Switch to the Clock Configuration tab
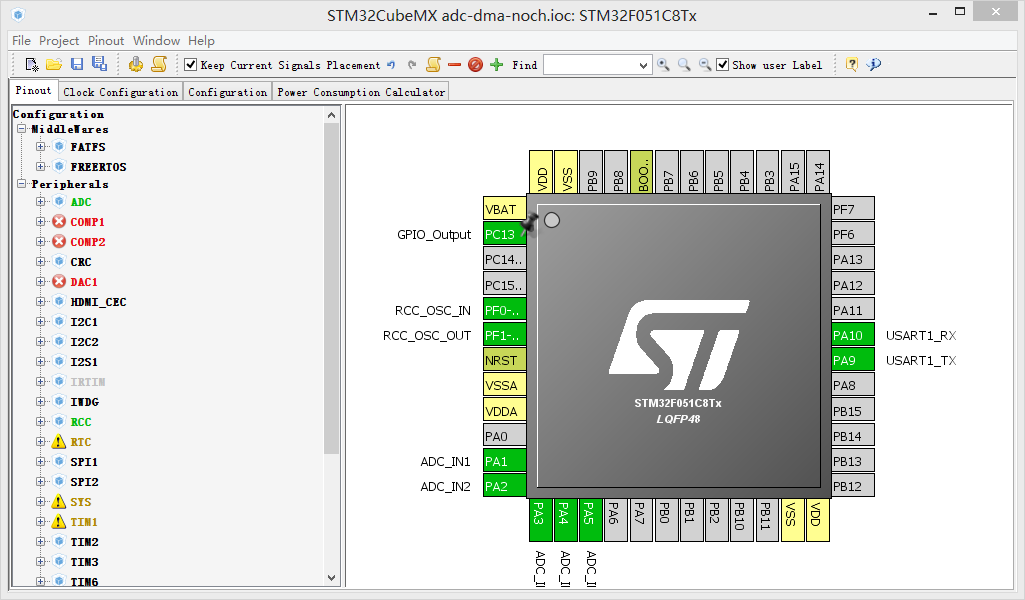 120,92
